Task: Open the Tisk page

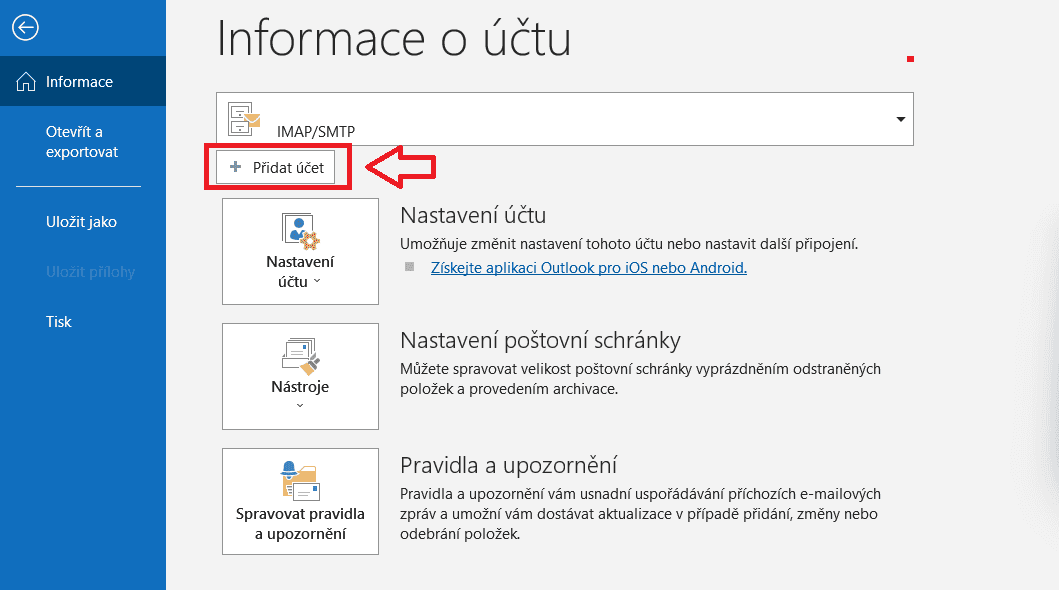Action: click(59, 321)
